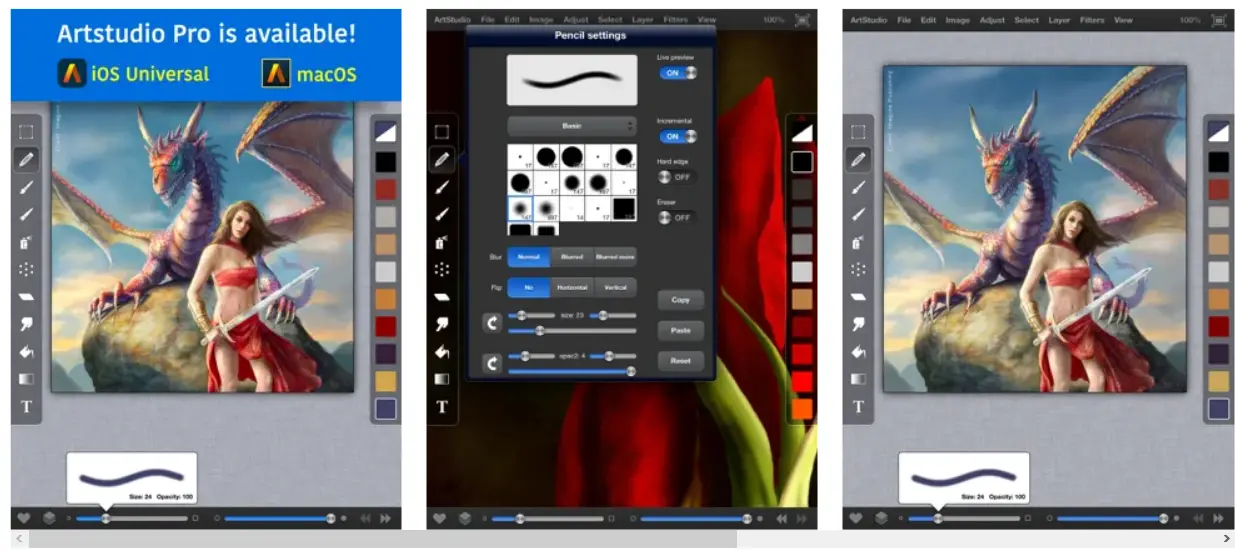The width and height of the screenshot is (1235, 551).
Task: Click the iOS Universal Artstudio Pro app icon
Action: (x=72, y=73)
